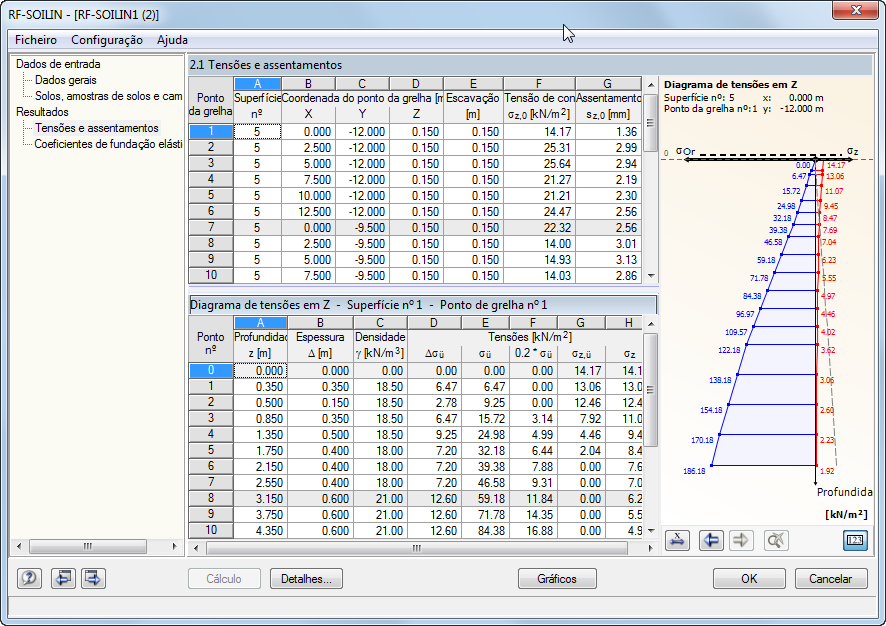Image resolution: width=886 pixels, height=626 pixels.
Task: Click down arrow of lower table scrollbar
Action: [651, 531]
